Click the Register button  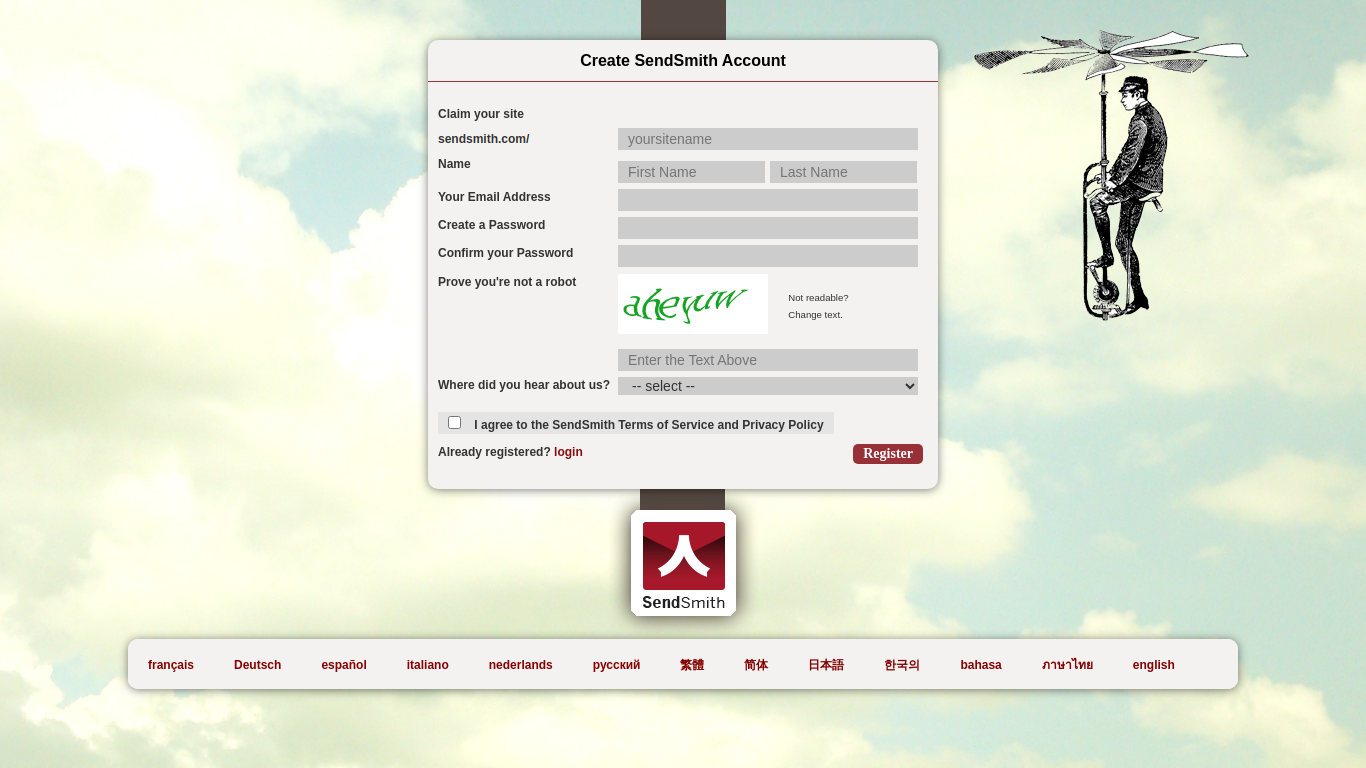tap(888, 454)
